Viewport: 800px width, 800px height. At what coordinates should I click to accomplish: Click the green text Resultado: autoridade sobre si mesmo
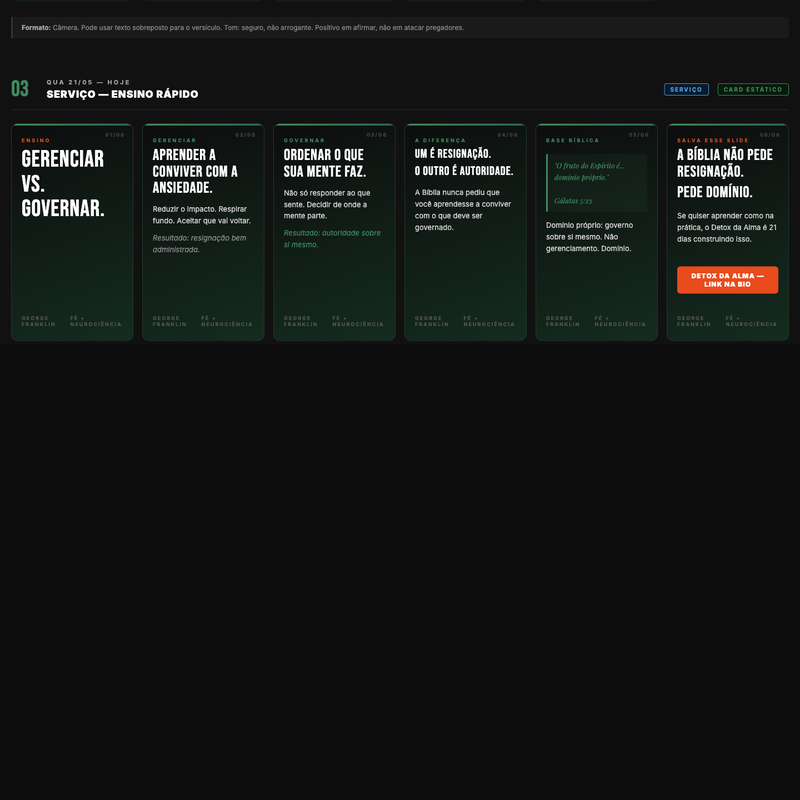(x=332, y=239)
